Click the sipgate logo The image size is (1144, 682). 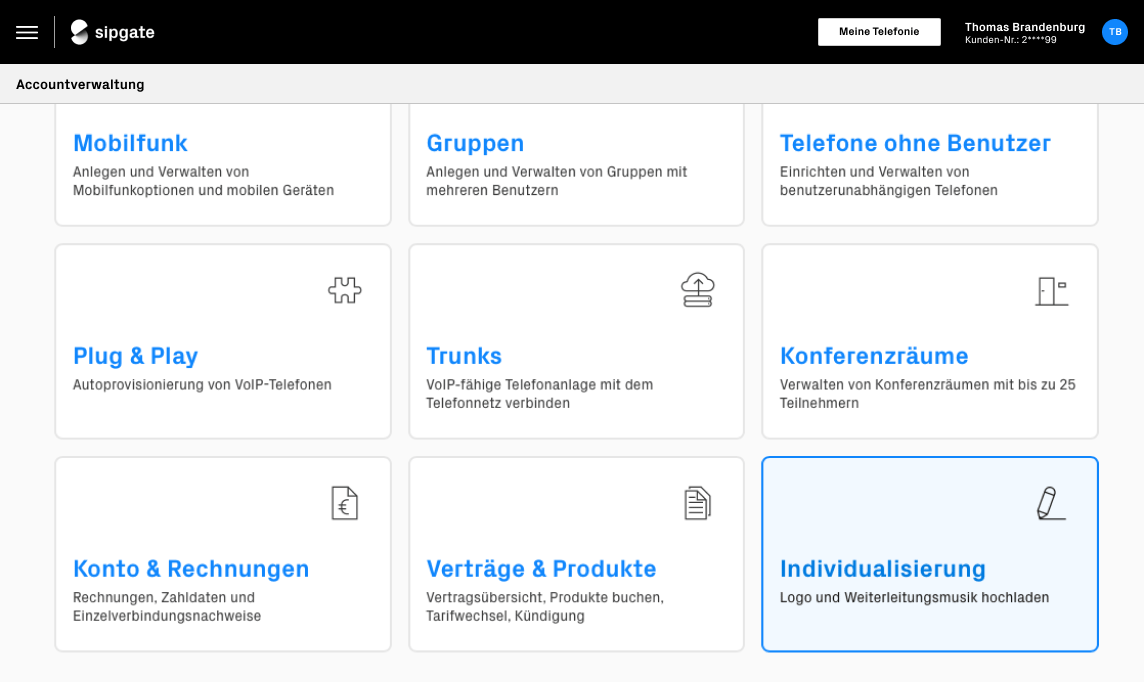112,32
